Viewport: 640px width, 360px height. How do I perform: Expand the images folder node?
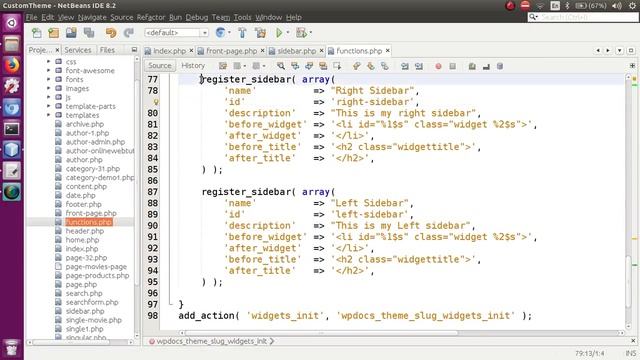[x=49, y=88]
